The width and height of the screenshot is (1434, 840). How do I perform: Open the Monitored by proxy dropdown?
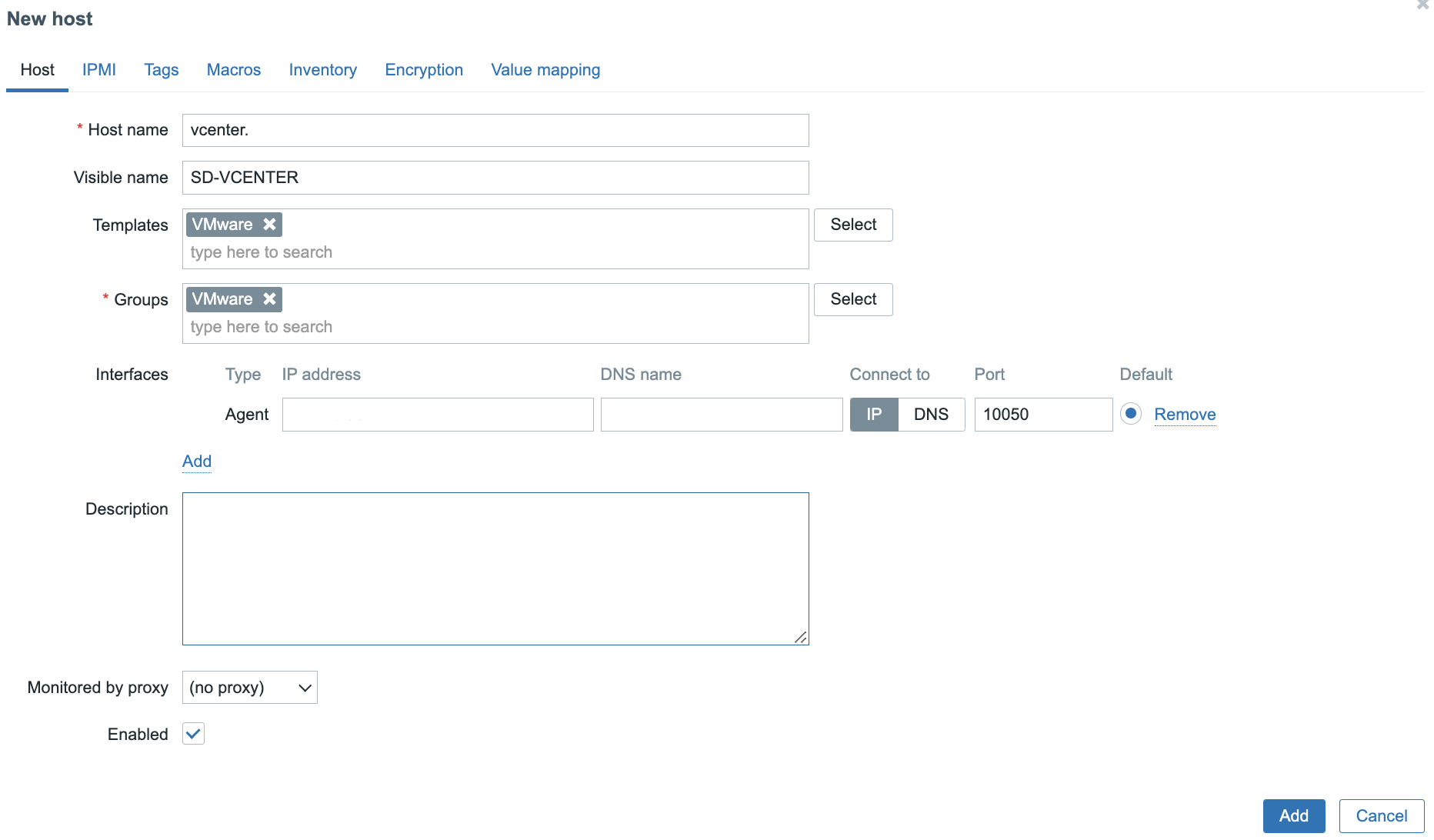[249, 688]
